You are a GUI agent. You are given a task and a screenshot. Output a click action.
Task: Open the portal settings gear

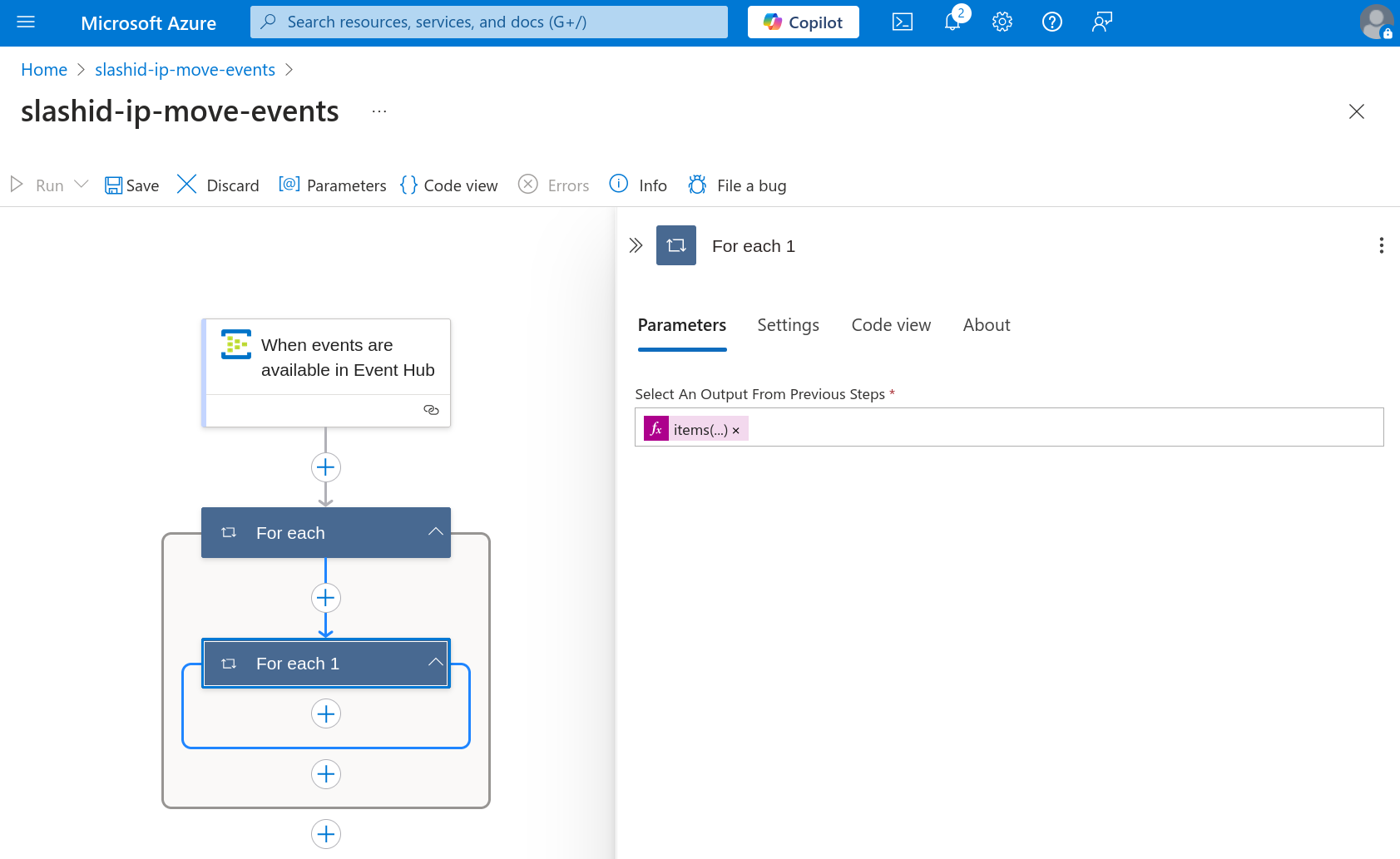[x=1002, y=22]
